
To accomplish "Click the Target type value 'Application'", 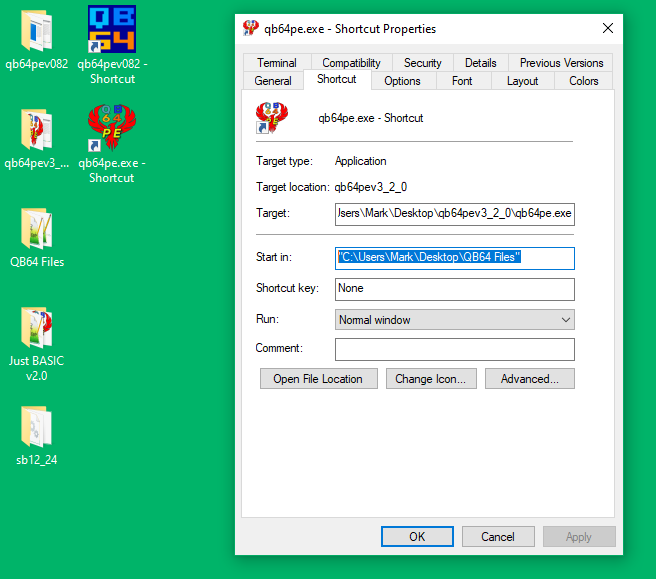I will pyautogui.click(x=360, y=161).
